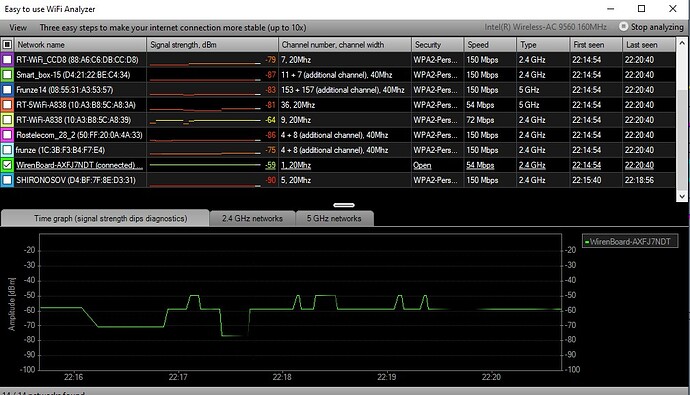Click the Stop analyzing round icon
The height and width of the screenshot is (395, 690).
point(623,26)
